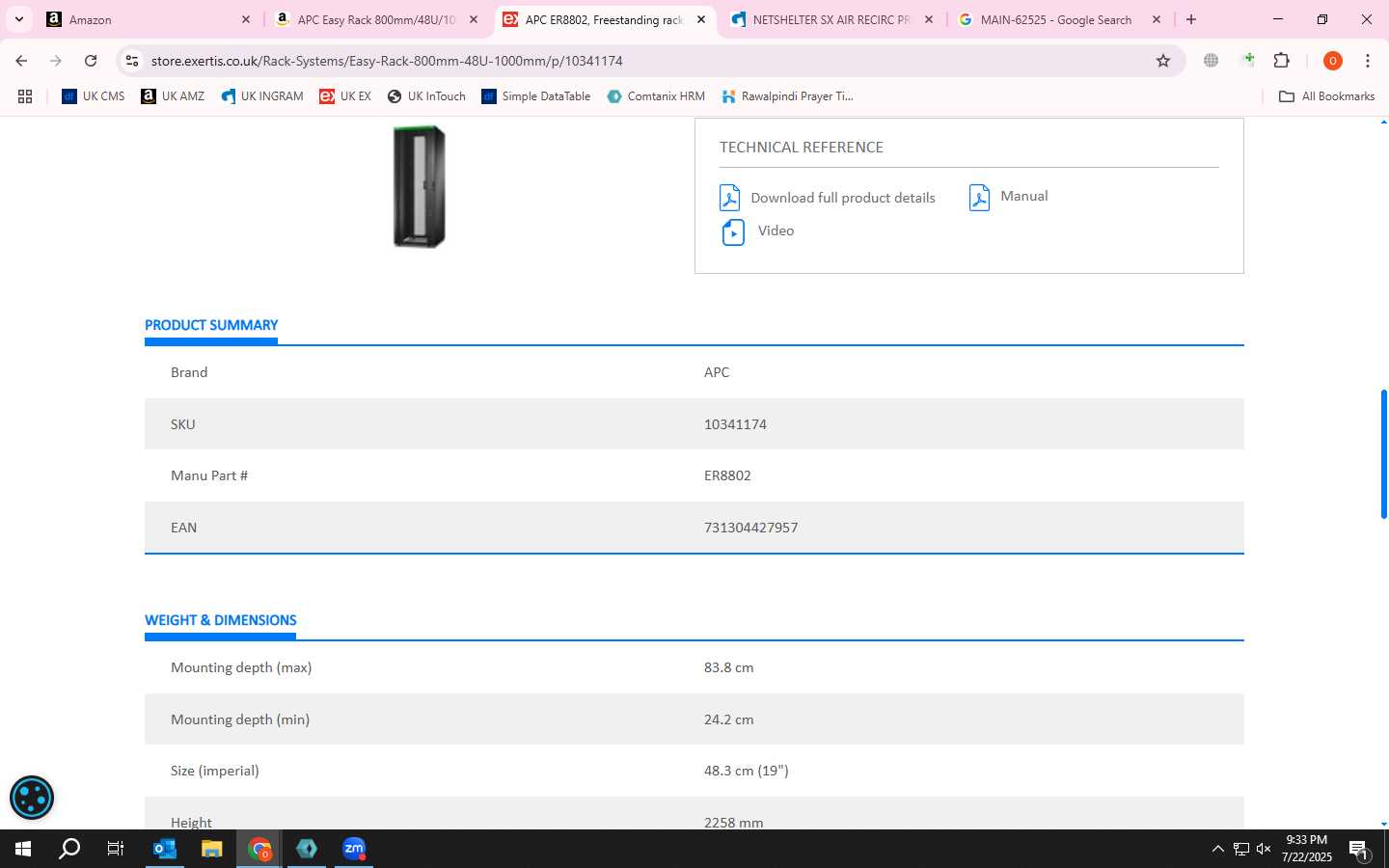Open the Apps grid in bookmarks bar
Image resolution: width=1389 pixels, height=868 pixels.
click(25, 96)
